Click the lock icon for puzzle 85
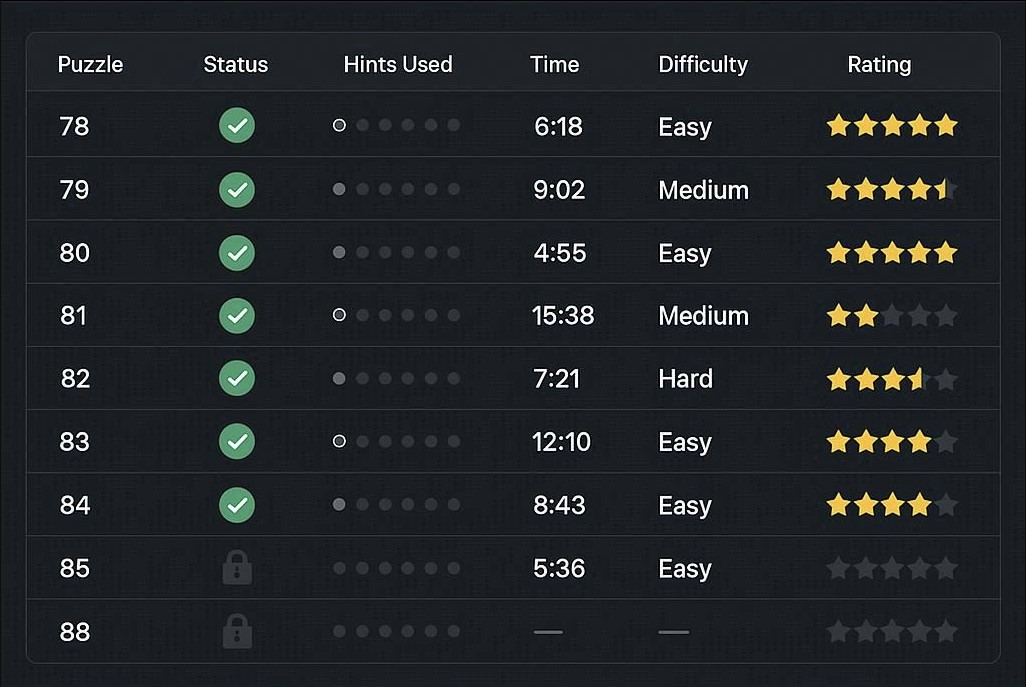This screenshot has width=1026, height=687. click(x=237, y=568)
